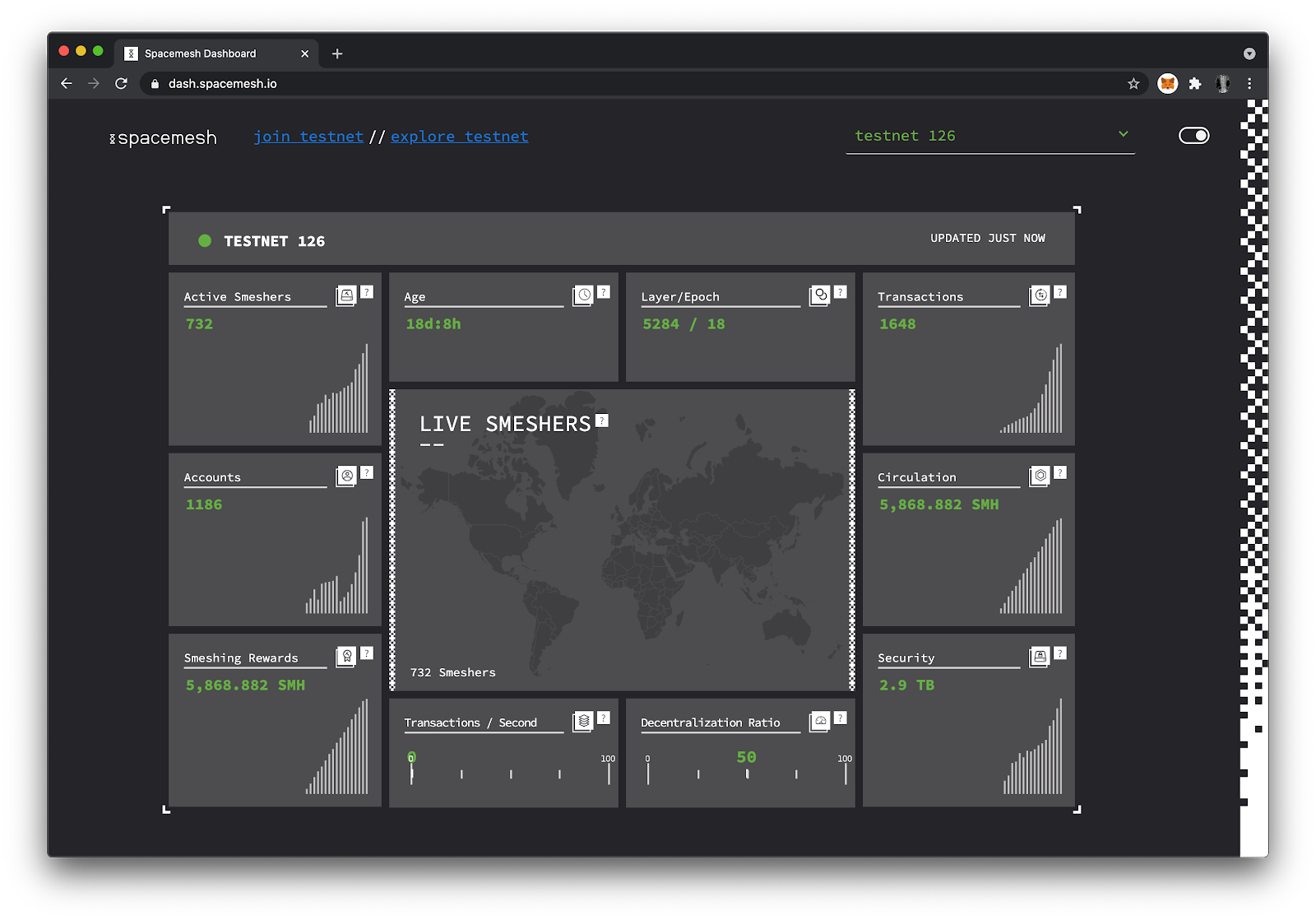1316x920 pixels.
Task: Click the explore testnet link
Action: pyautogui.click(x=460, y=137)
